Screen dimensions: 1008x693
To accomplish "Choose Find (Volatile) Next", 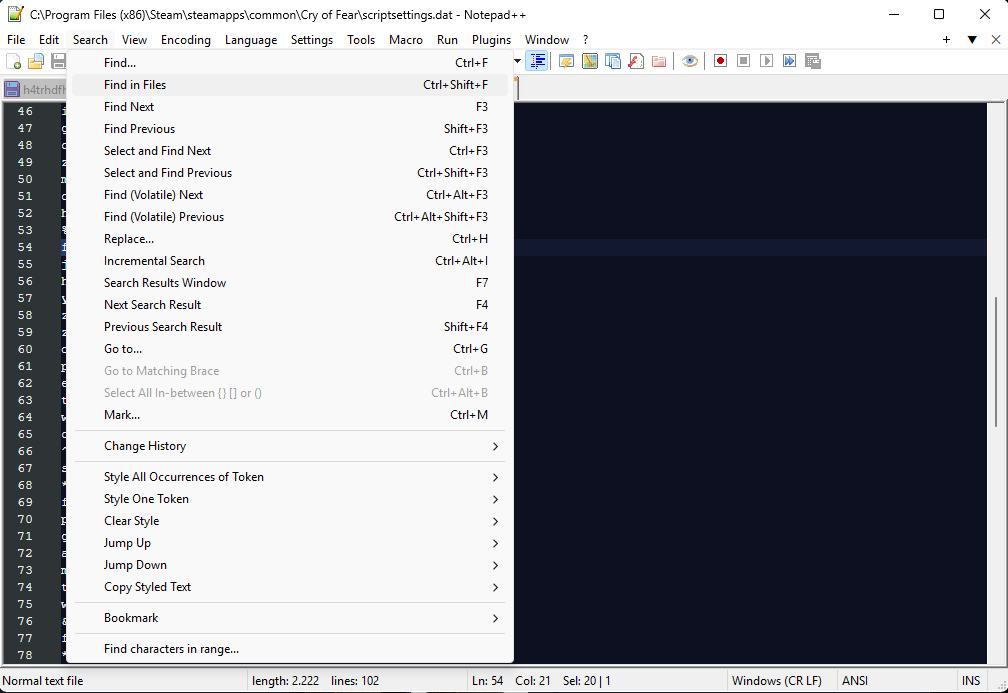I will point(290,195).
